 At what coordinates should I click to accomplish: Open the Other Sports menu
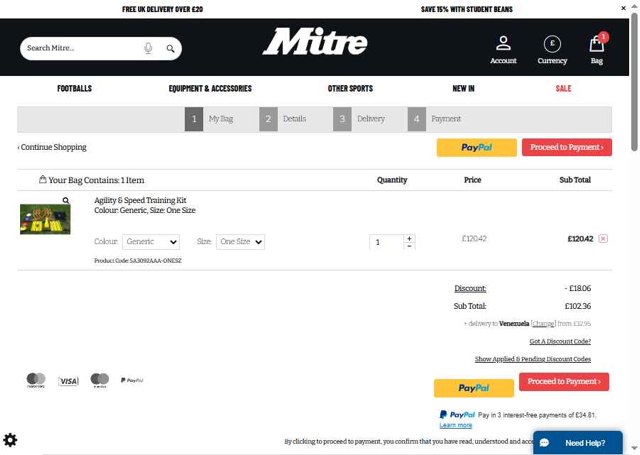[x=350, y=89]
